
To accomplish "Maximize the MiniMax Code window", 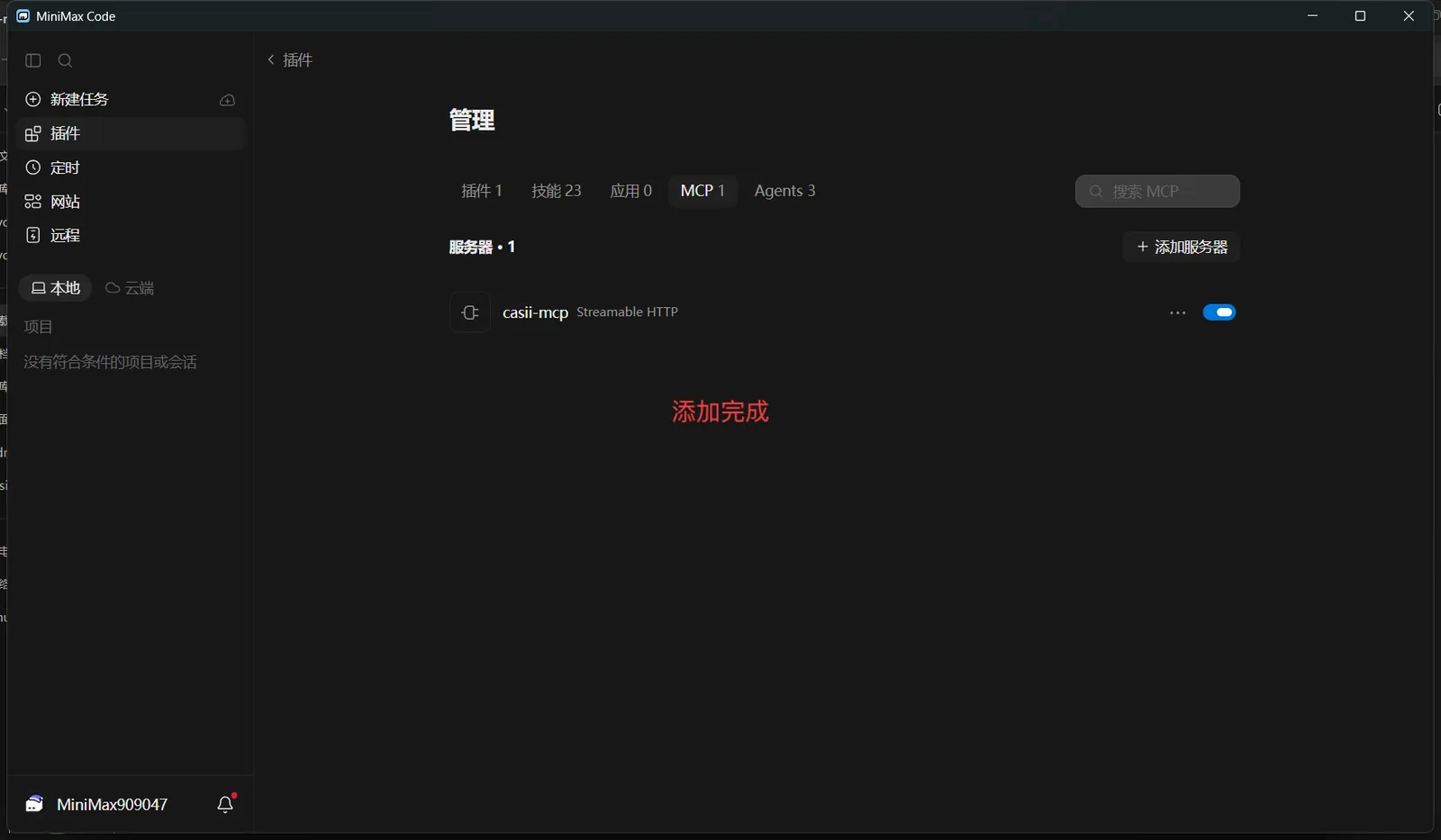I will pos(1360,16).
